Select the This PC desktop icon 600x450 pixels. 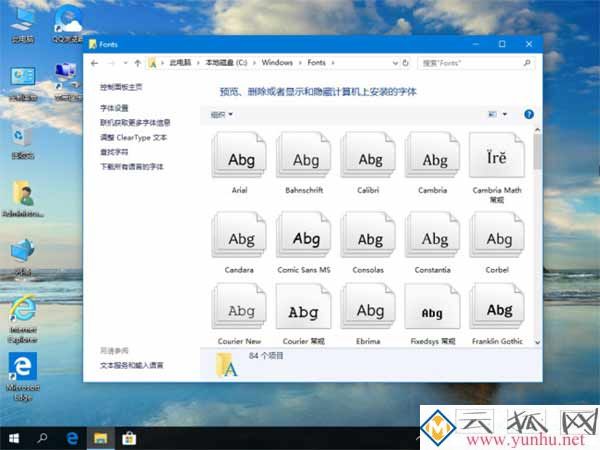point(23,24)
